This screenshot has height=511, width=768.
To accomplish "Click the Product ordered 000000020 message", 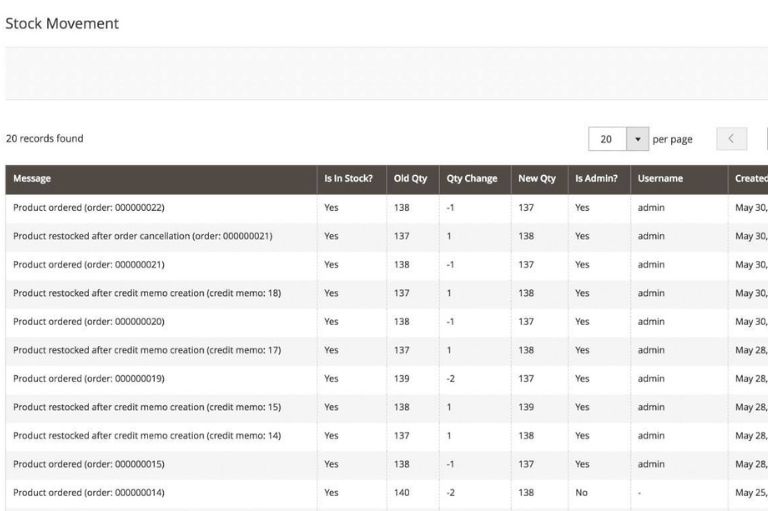I will click(89, 322).
